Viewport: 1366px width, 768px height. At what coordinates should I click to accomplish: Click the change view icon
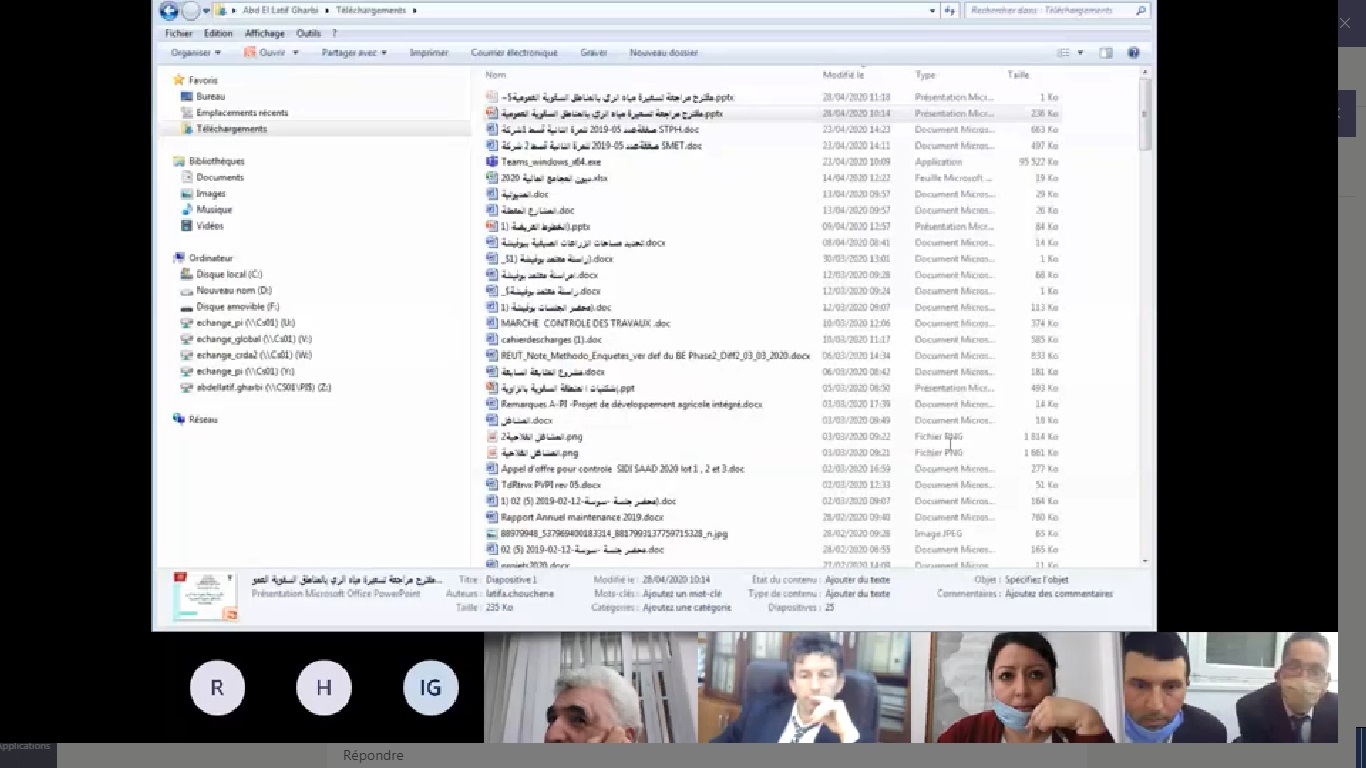coord(1064,52)
